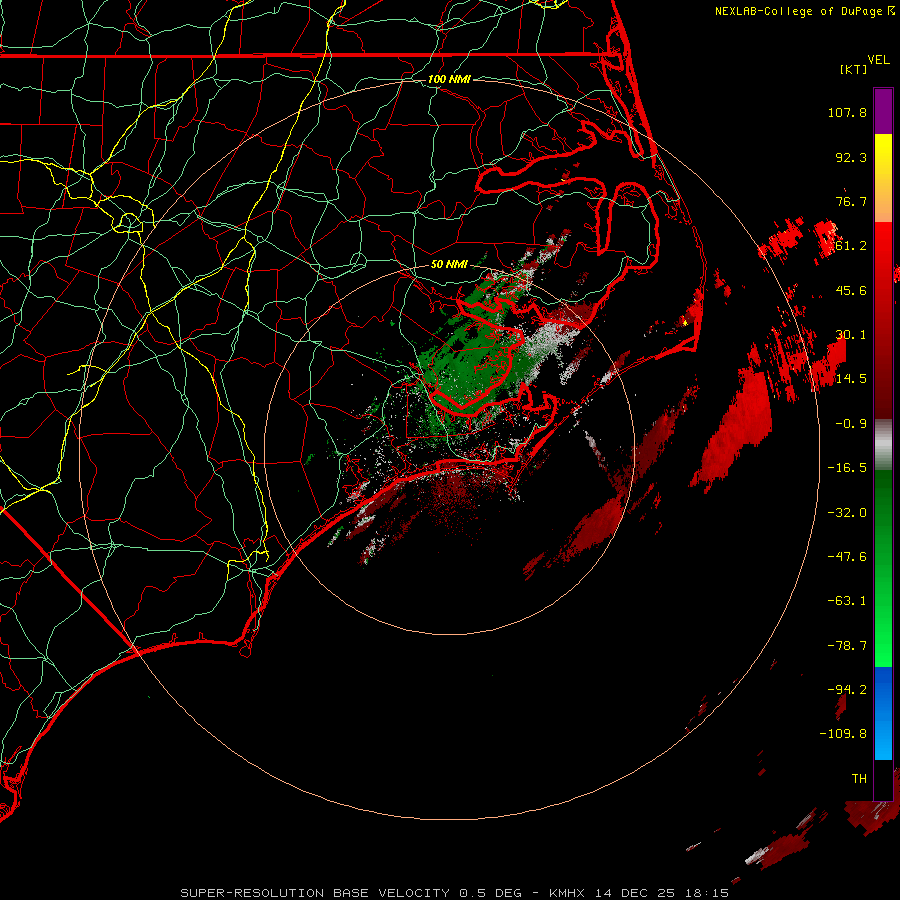Click the blue segment of velocity color bar
The width and height of the screenshot is (900, 900).
click(883, 713)
